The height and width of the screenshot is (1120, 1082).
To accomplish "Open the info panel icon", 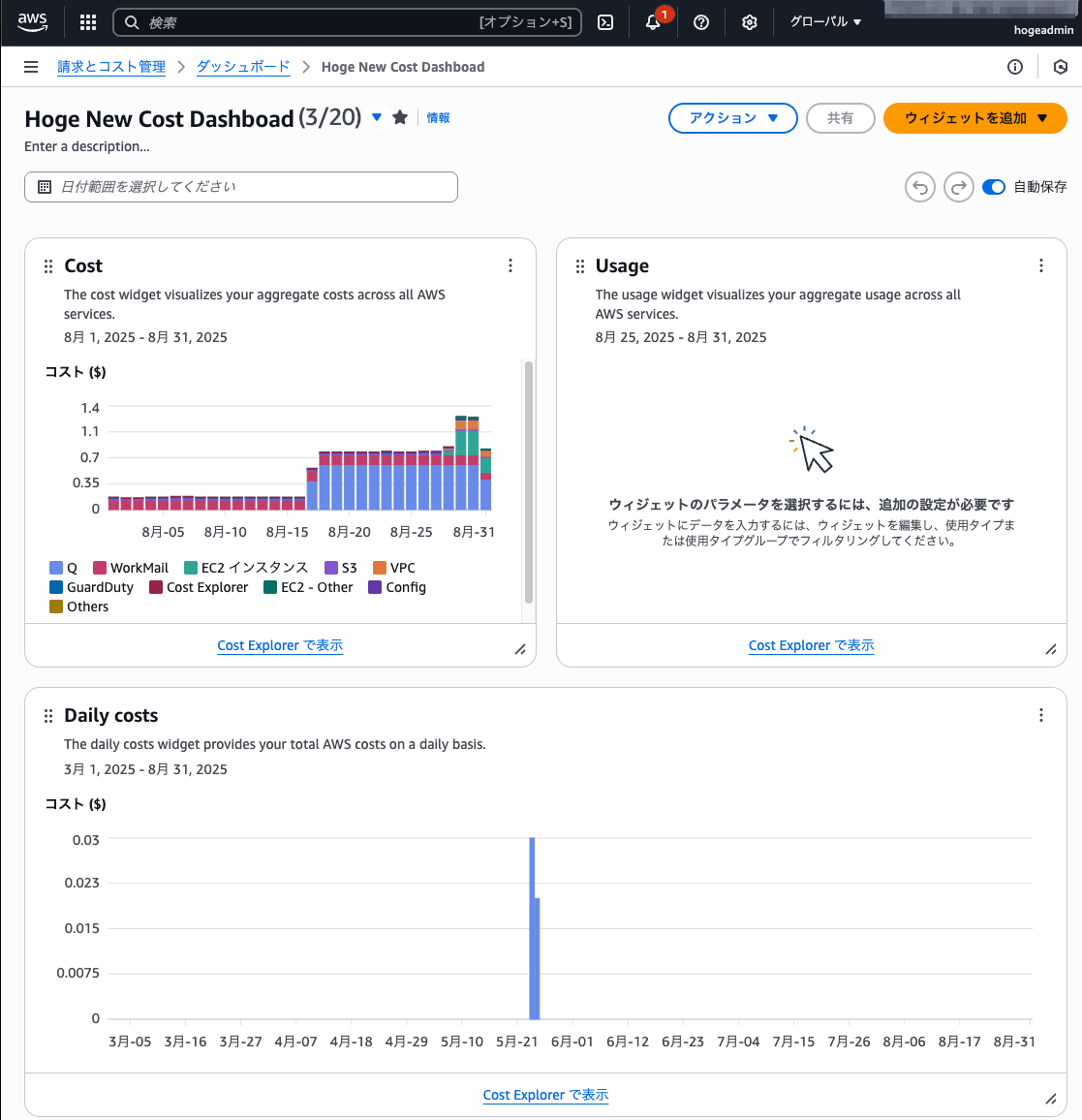I will [x=1015, y=67].
